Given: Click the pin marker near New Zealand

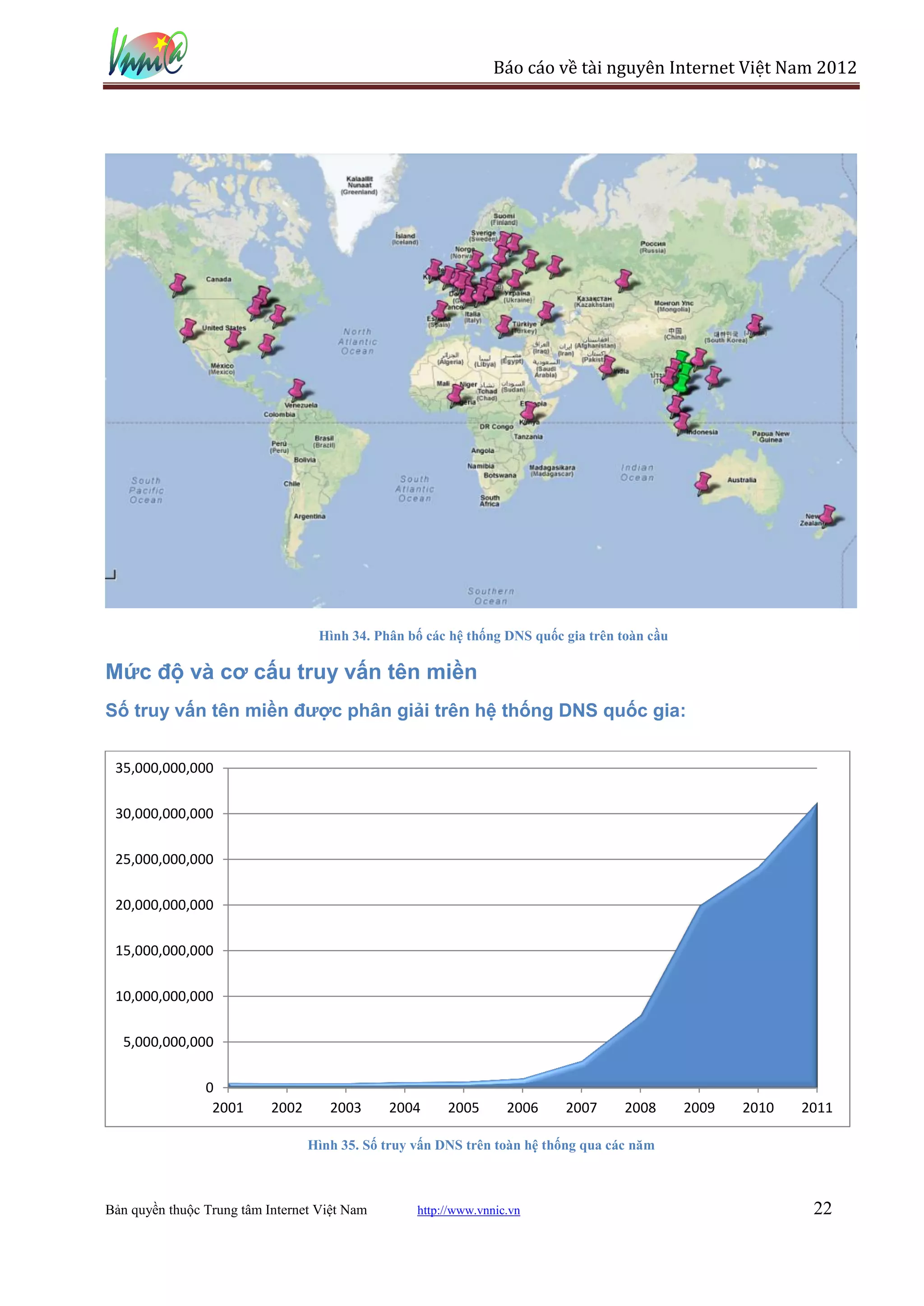Looking at the screenshot, I should pyautogui.click(x=828, y=516).
